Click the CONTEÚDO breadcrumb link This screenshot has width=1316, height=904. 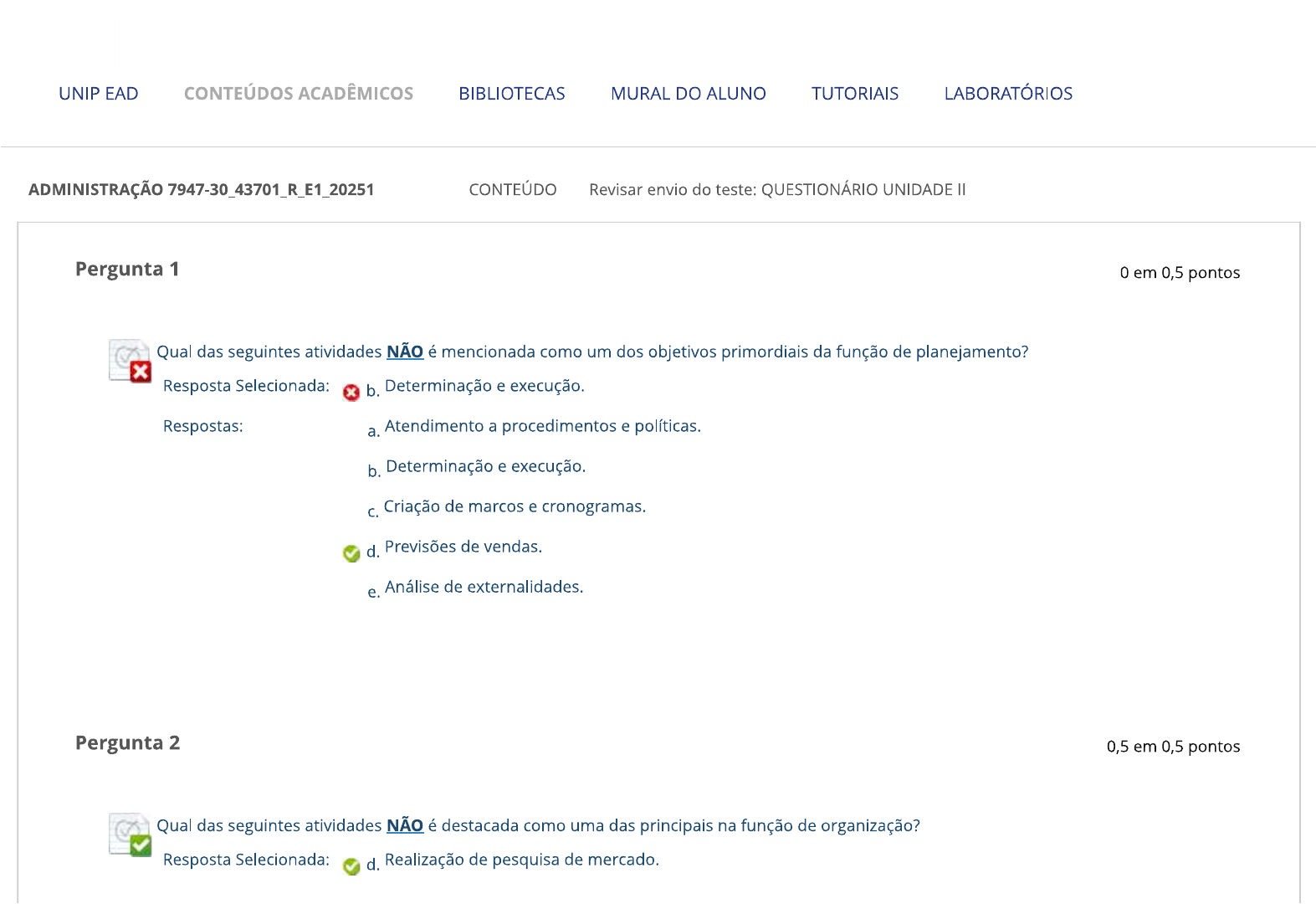pos(513,190)
